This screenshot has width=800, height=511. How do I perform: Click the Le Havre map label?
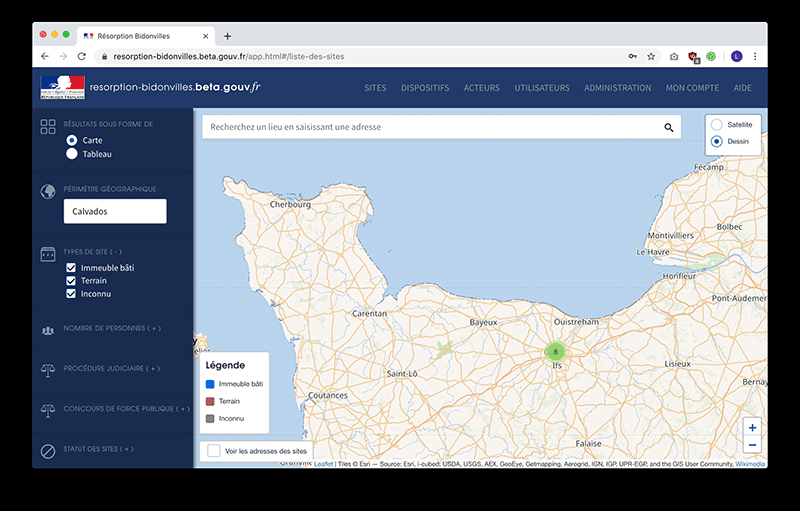[x=653, y=252]
